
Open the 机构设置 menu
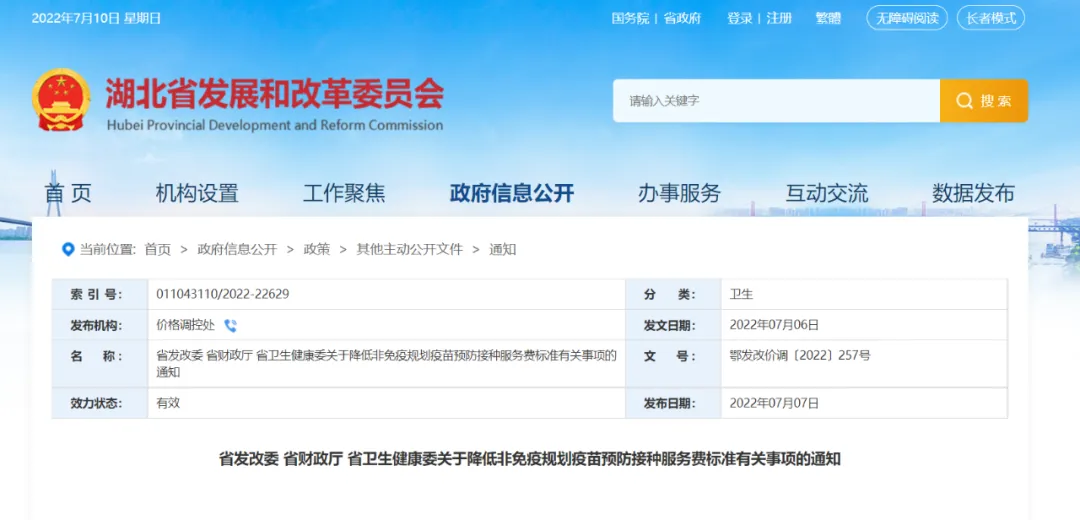pyautogui.click(x=197, y=194)
